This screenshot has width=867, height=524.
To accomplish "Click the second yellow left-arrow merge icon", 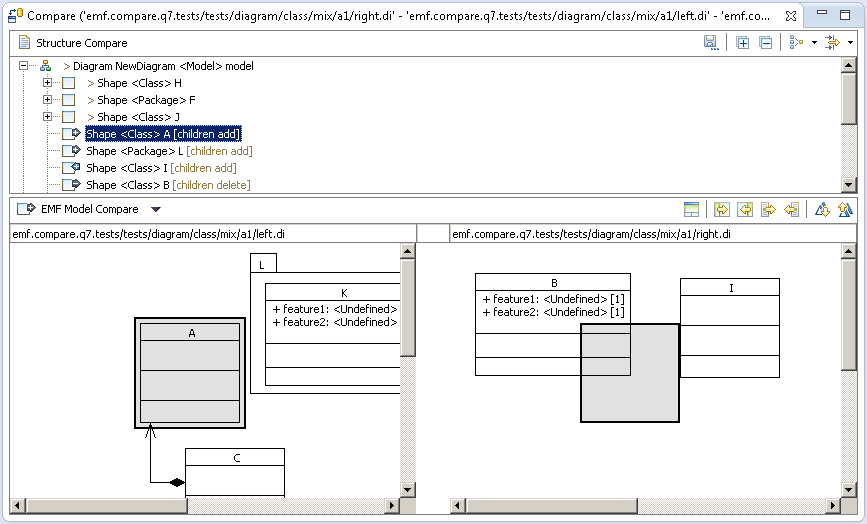I will click(x=745, y=209).
